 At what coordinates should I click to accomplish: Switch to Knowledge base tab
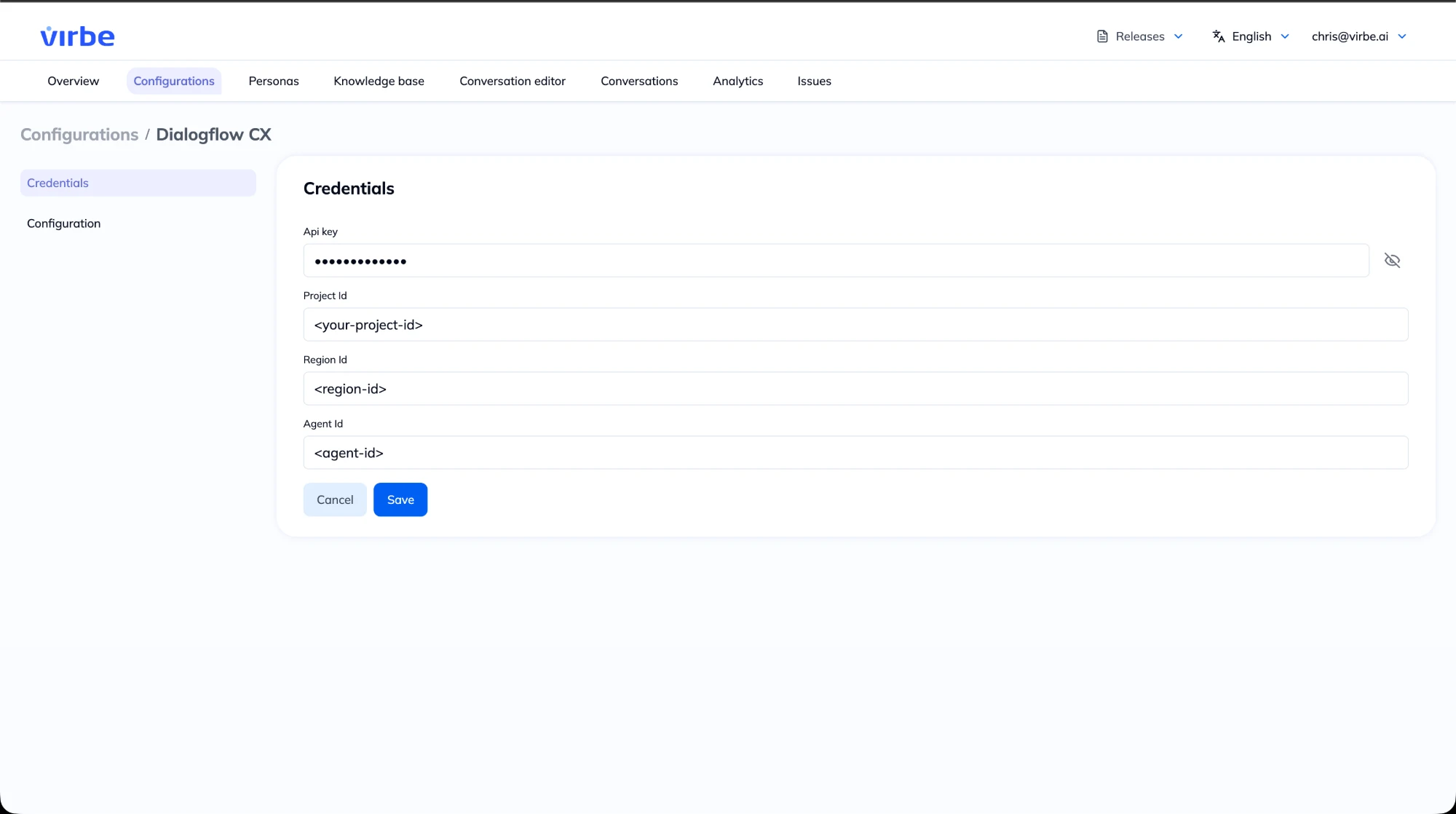379,81
